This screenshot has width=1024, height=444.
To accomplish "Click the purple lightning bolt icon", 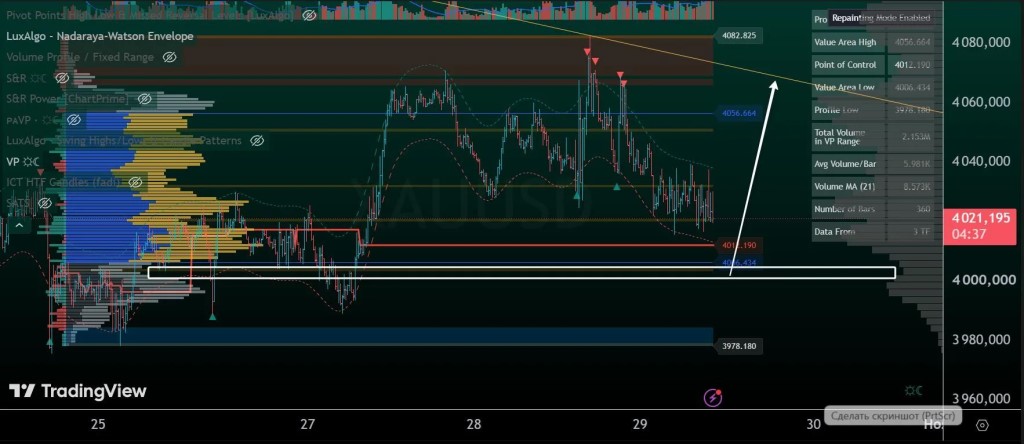I will pos(712,396).
